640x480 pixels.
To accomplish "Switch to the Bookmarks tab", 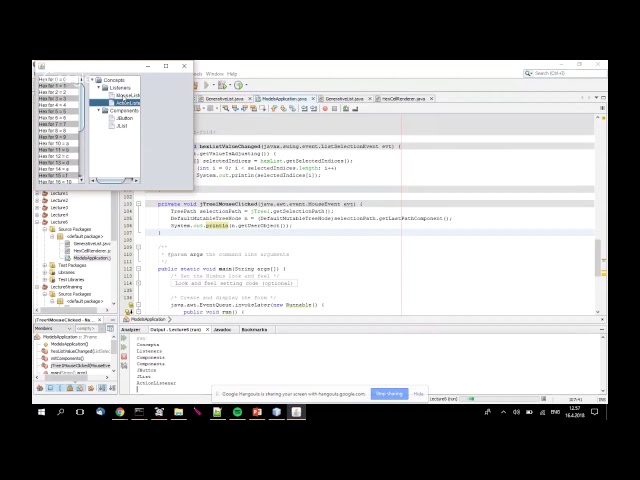I will click(x=254, y=329).
